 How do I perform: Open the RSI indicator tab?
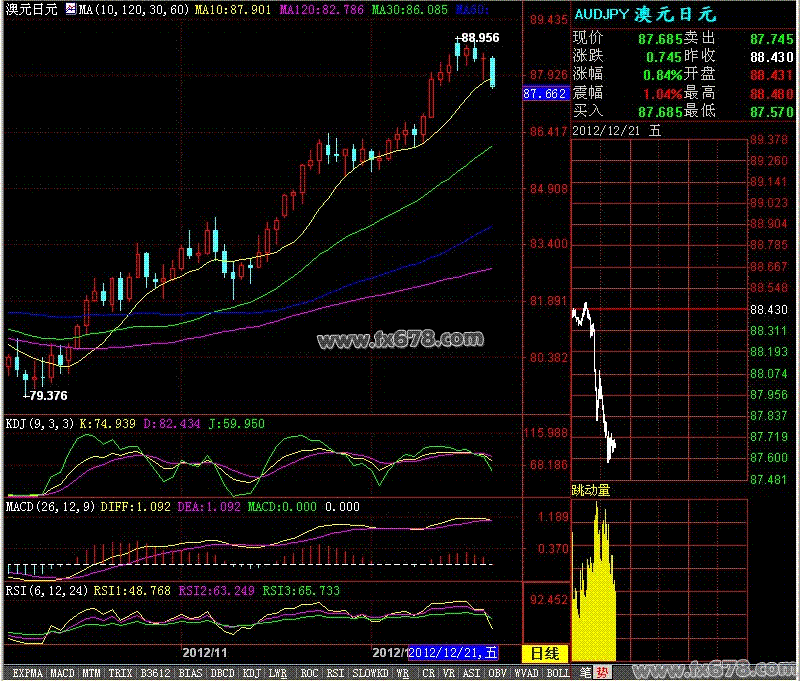tap(335, 673)
